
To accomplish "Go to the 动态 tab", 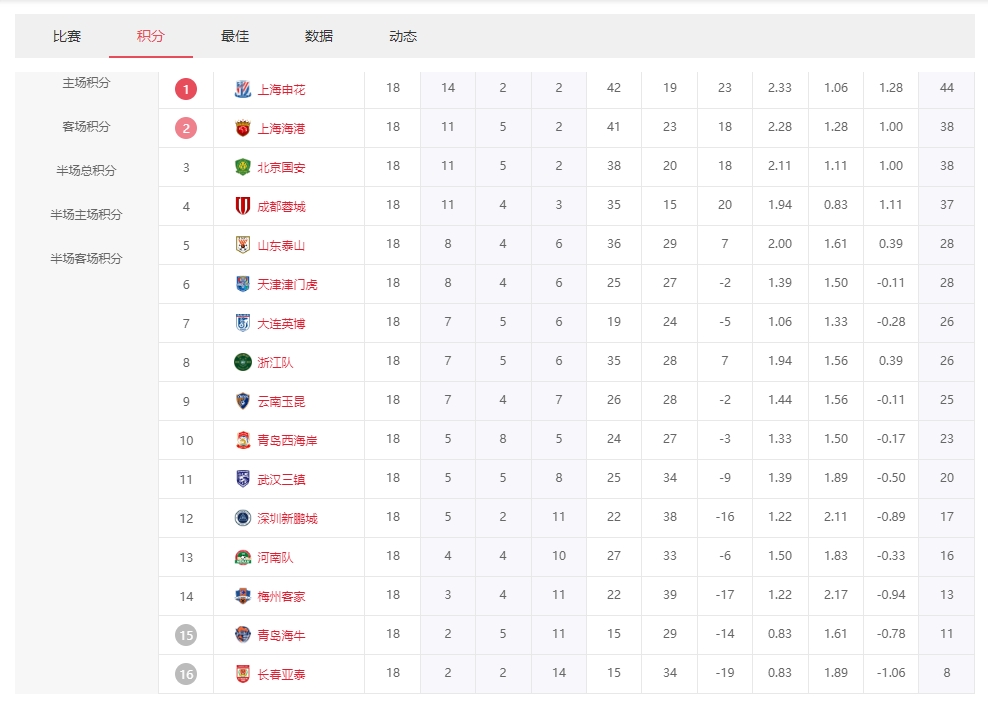I will click(x=403, y=36).
